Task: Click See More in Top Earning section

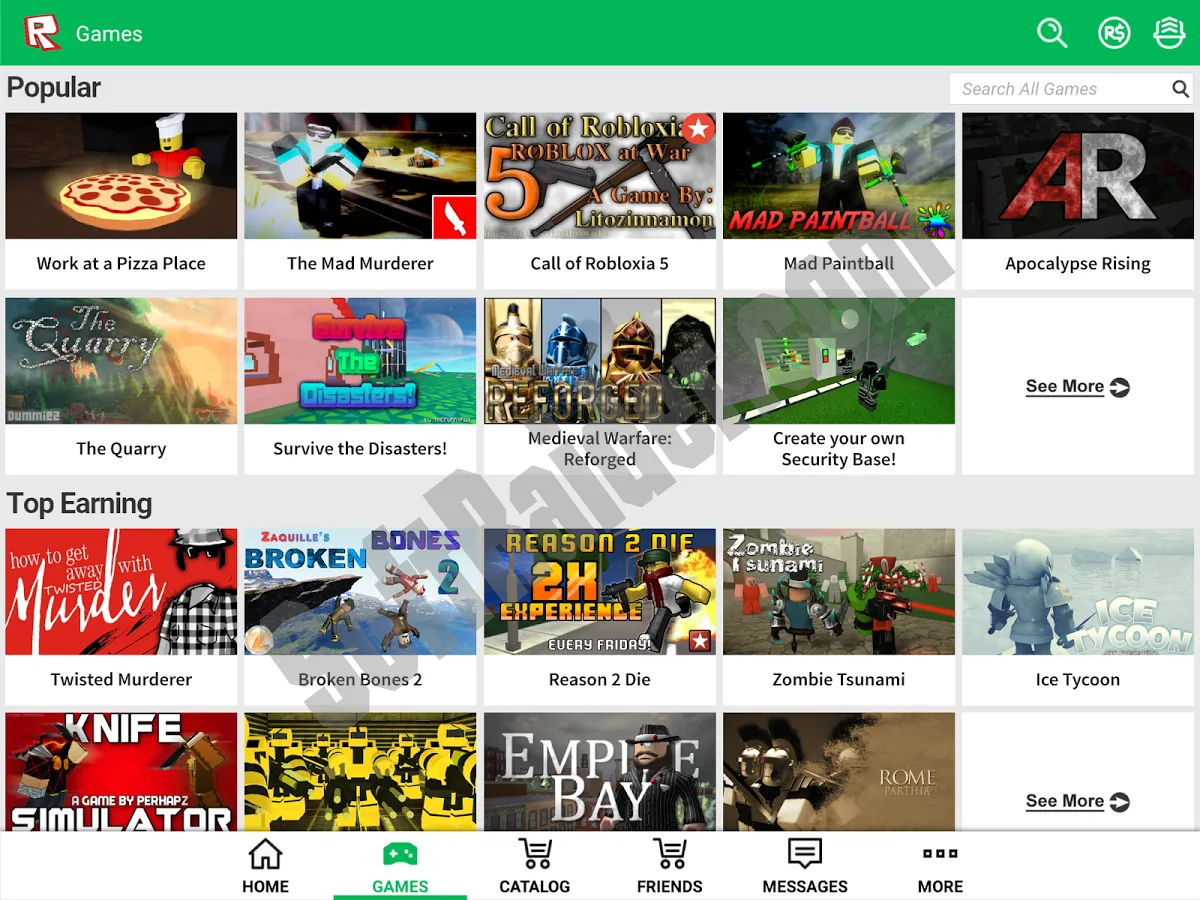Action: 1077,801
